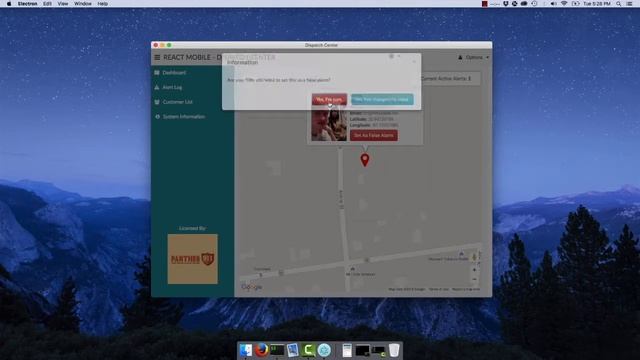
Task: Confirm with the red "Yes, I'm sure" button
Action: [x=329, y=99]
